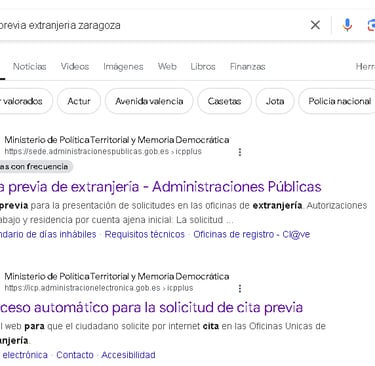
Task: Open the 'Requisitos técnicos' sitelink
Action: pyautogui.click(x=144, y=234)
